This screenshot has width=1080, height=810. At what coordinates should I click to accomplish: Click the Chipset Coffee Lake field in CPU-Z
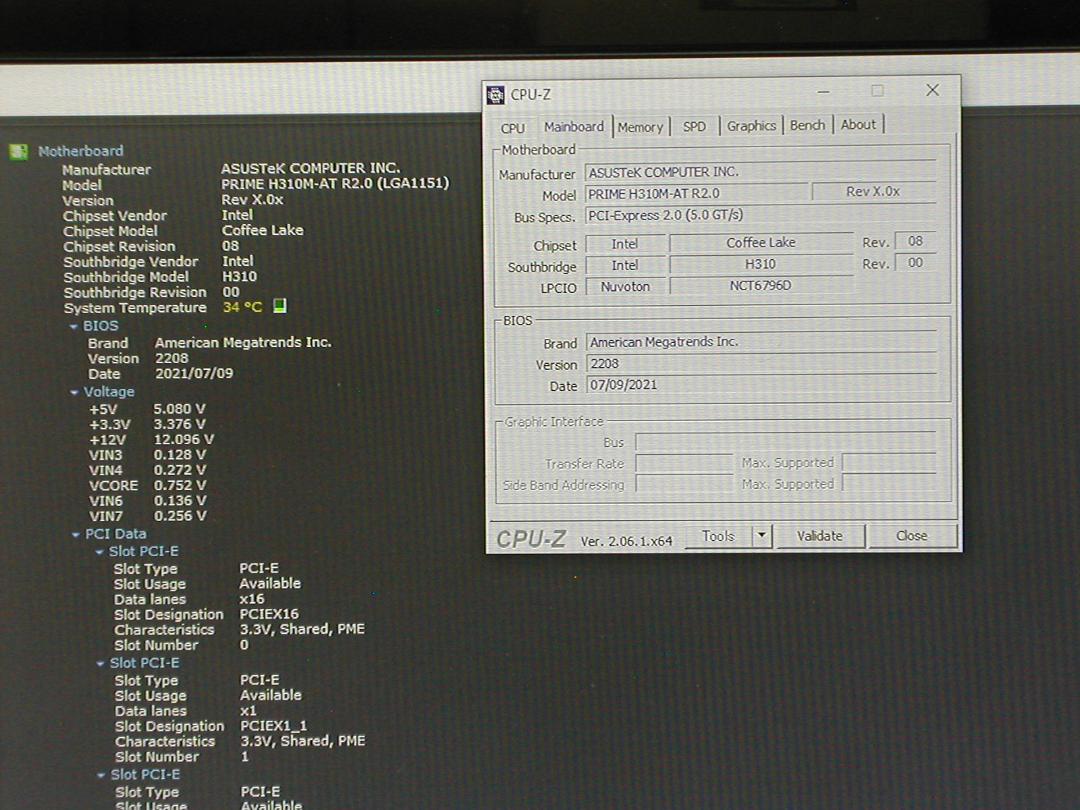pyautogui.click(x=760, y=242)
